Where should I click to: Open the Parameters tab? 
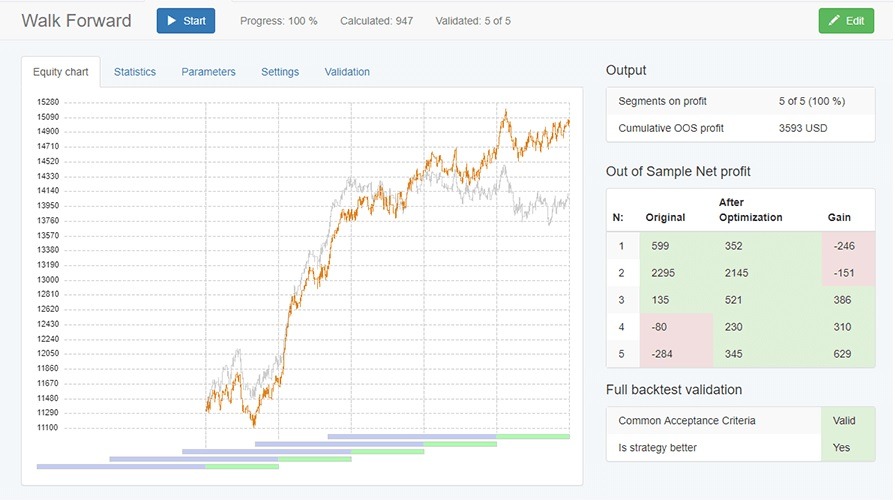coord(208,72)
